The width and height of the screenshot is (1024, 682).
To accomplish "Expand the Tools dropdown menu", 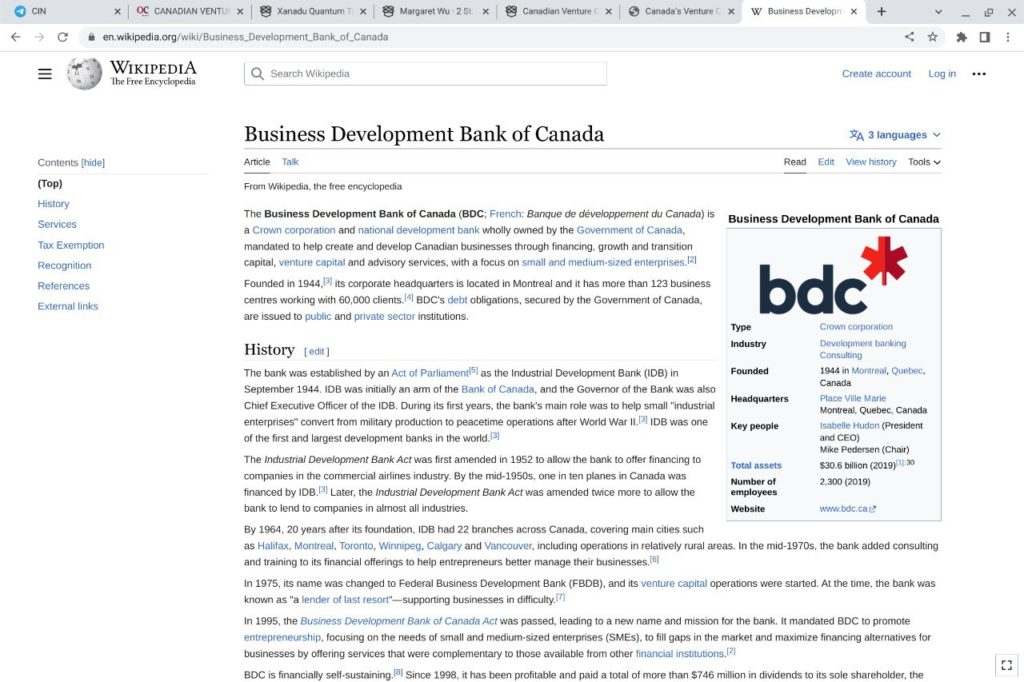I will [924, 162].
